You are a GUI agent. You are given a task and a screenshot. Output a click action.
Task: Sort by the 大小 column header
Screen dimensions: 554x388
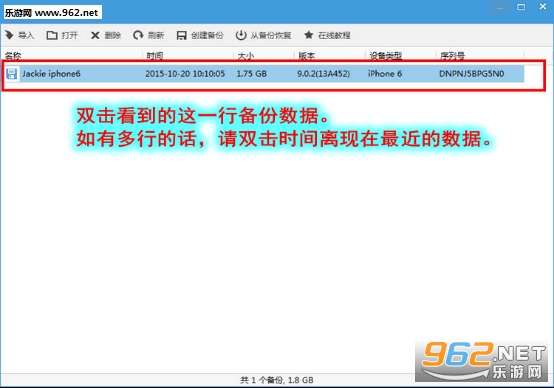pos(246,55)
